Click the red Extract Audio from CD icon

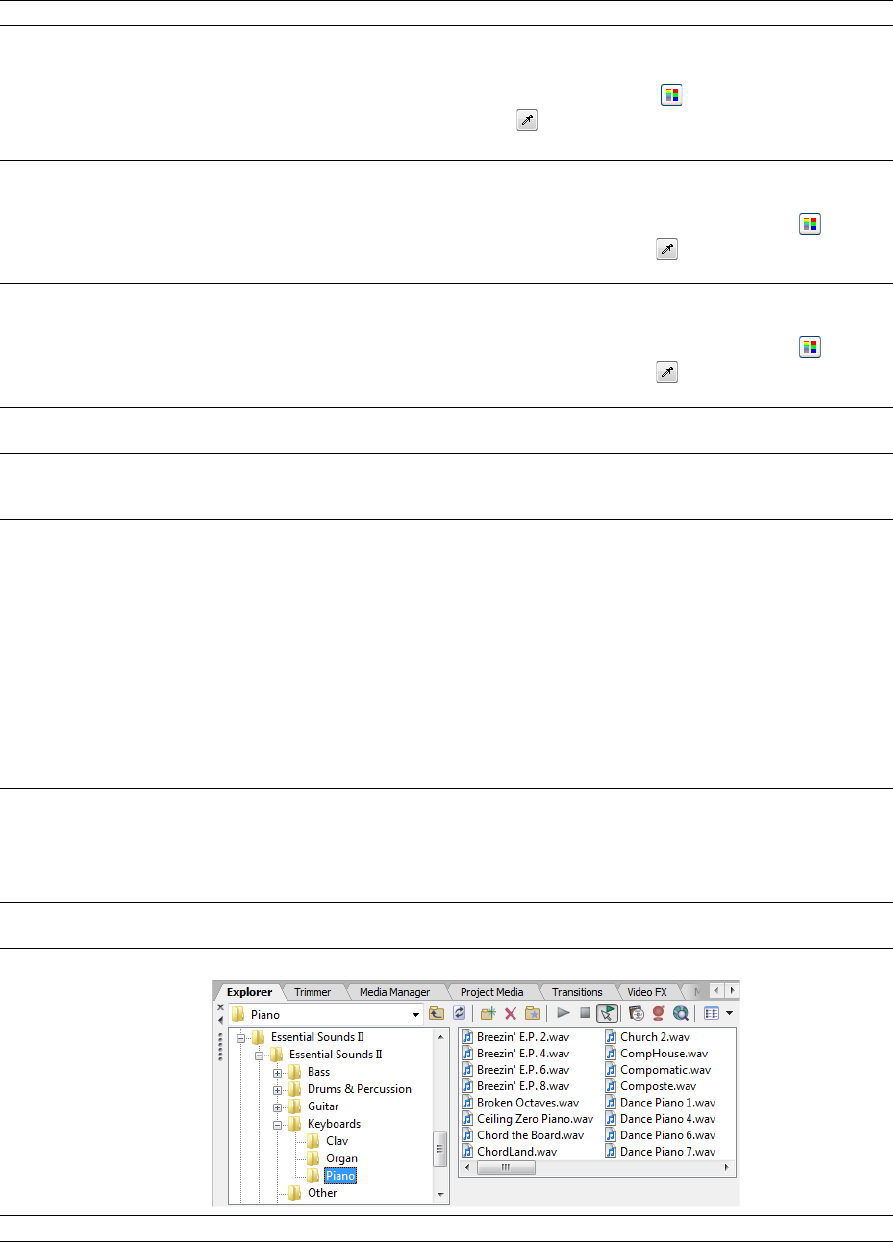point(658,1013)
